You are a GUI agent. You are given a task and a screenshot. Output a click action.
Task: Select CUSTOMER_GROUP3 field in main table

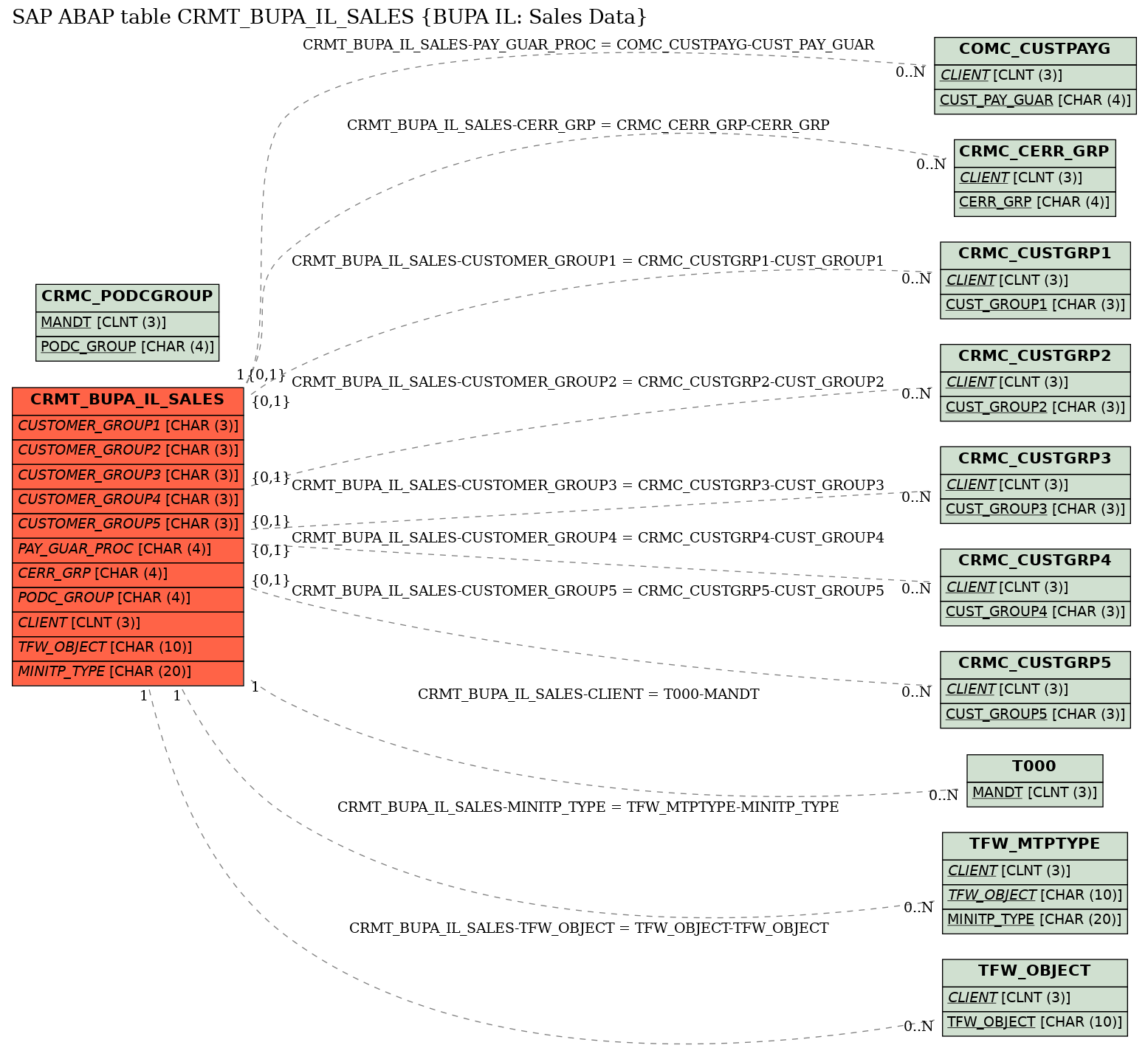(x=128, y=475)
